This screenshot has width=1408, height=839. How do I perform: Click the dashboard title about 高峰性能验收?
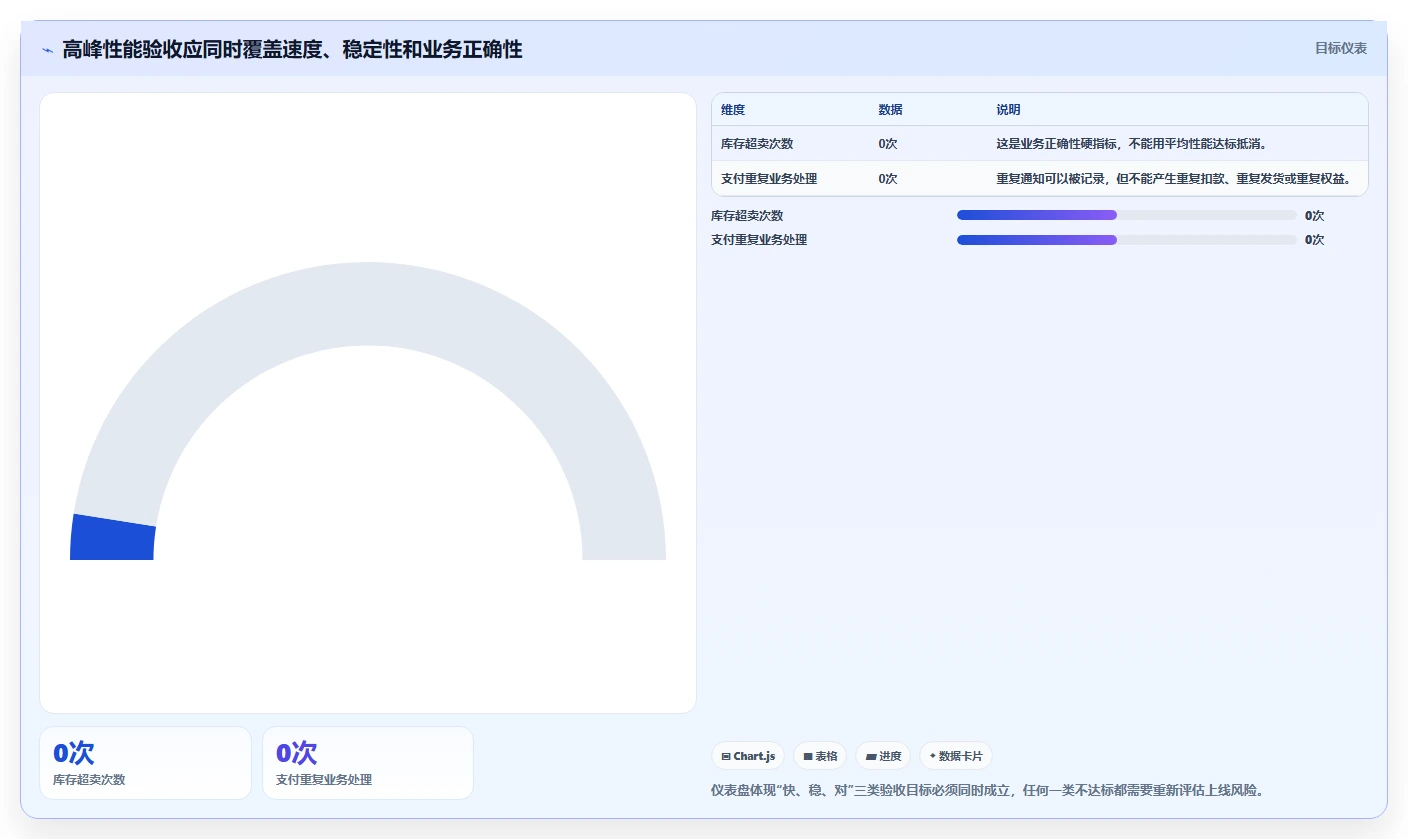pos(292,49)
